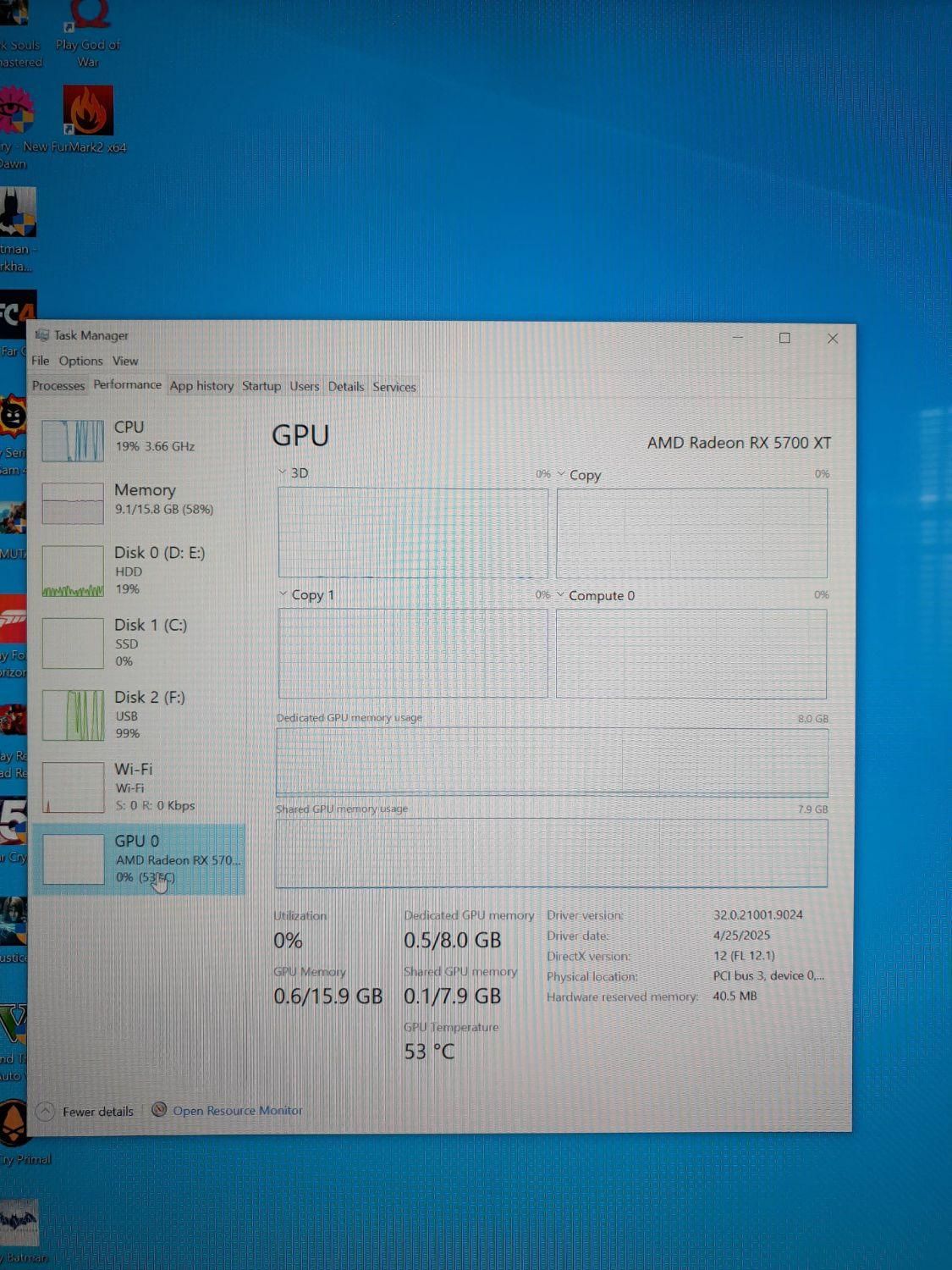Maximize the Task Manager window
Viewport: 952px width, 1270px height.
[784, 338]
